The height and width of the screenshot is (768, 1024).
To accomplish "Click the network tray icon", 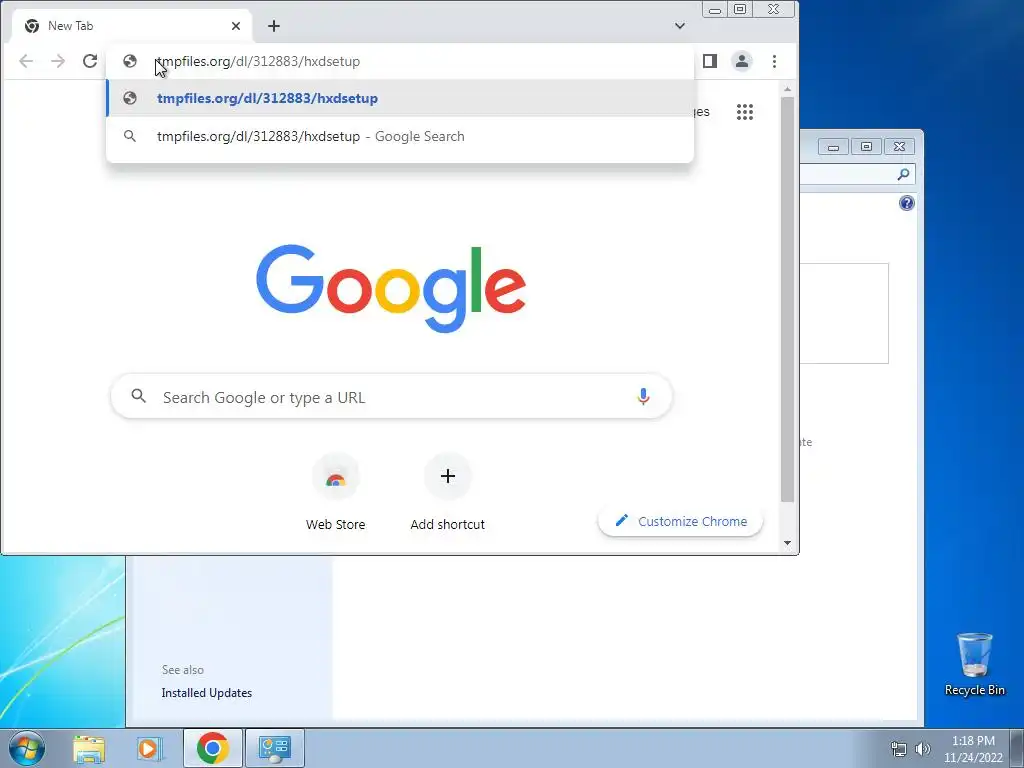I will pyautogui.click(x=899, y=749).
